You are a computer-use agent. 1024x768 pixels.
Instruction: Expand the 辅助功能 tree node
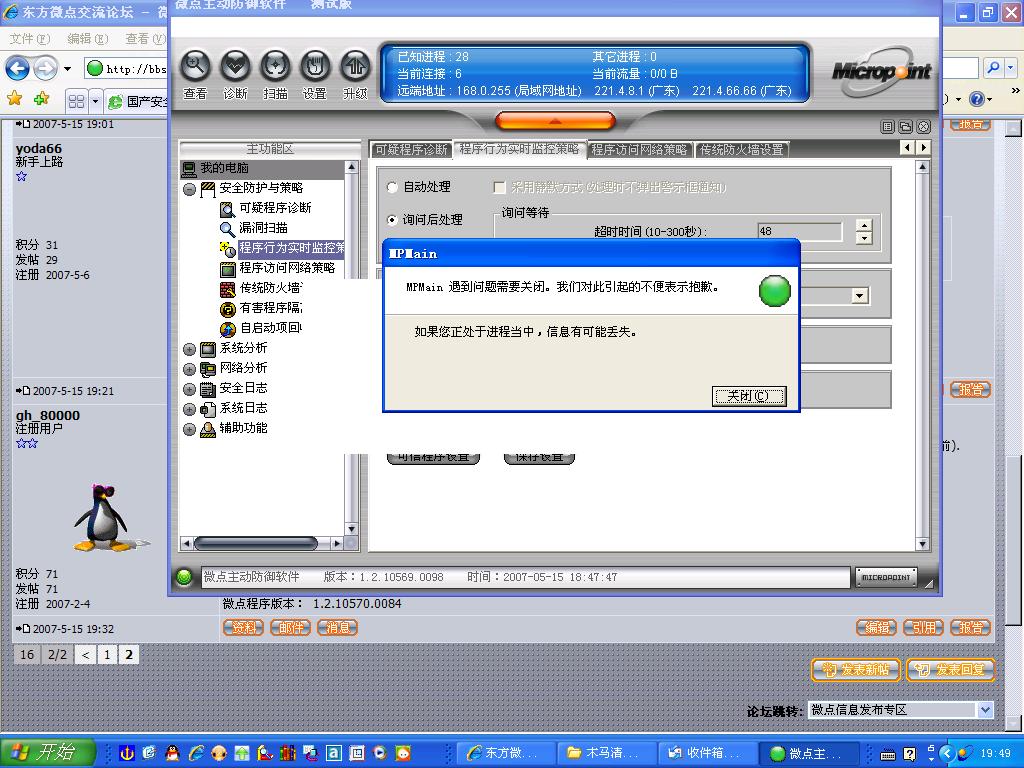tap(189, 429)
